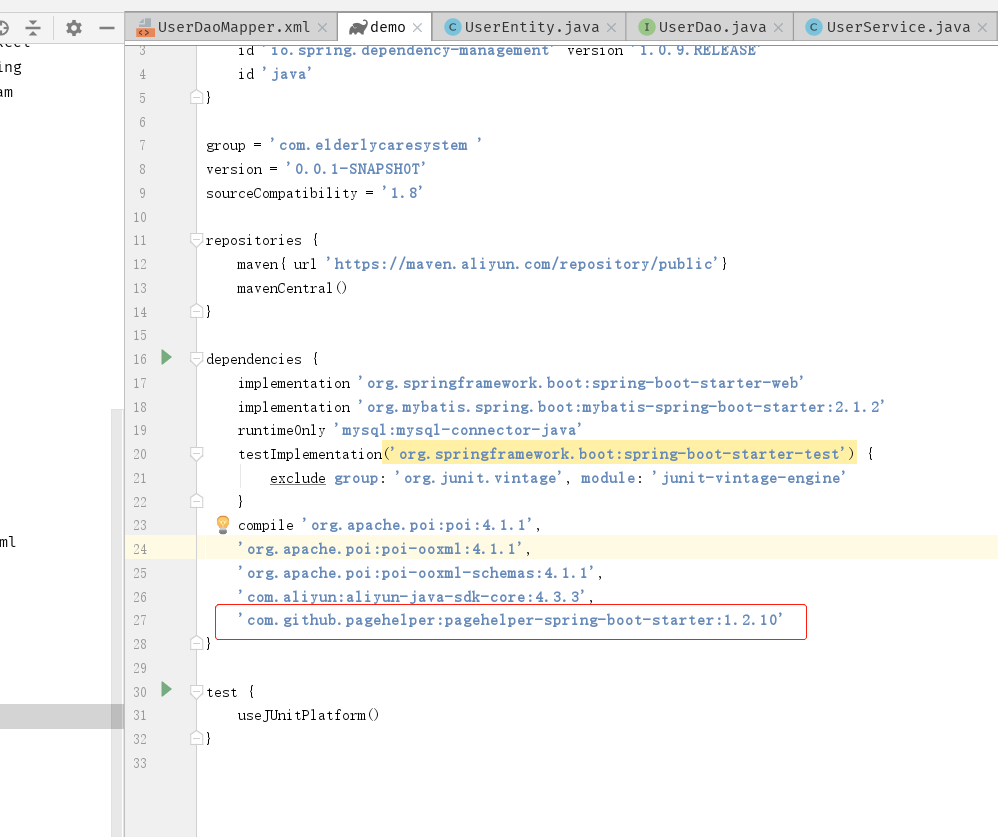Image resolution: width=998 pixels, height=837 pixels.
Task: Click useJUnitPlatform() on line 31
Action: click(x=308, y=715)
